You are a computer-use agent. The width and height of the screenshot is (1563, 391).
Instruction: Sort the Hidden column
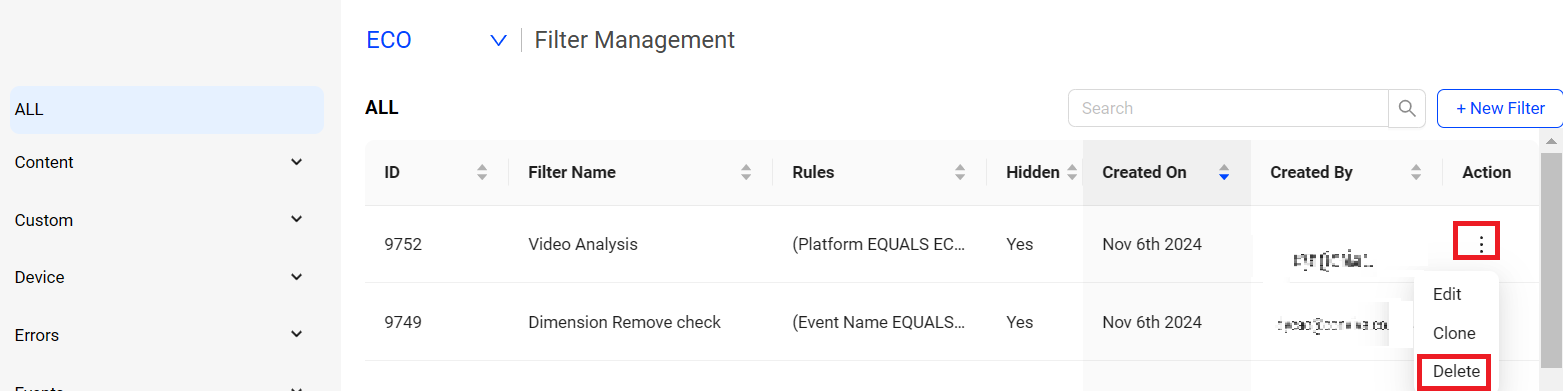[1072, 172]
